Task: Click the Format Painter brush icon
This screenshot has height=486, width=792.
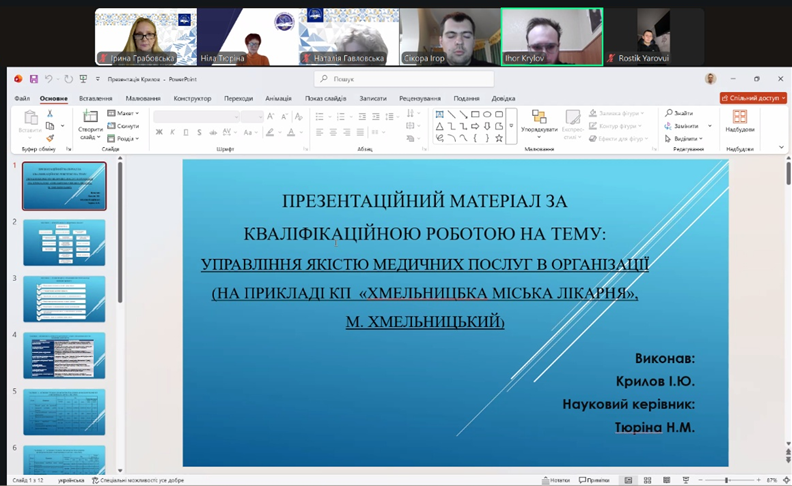Action: click(50, 138)
